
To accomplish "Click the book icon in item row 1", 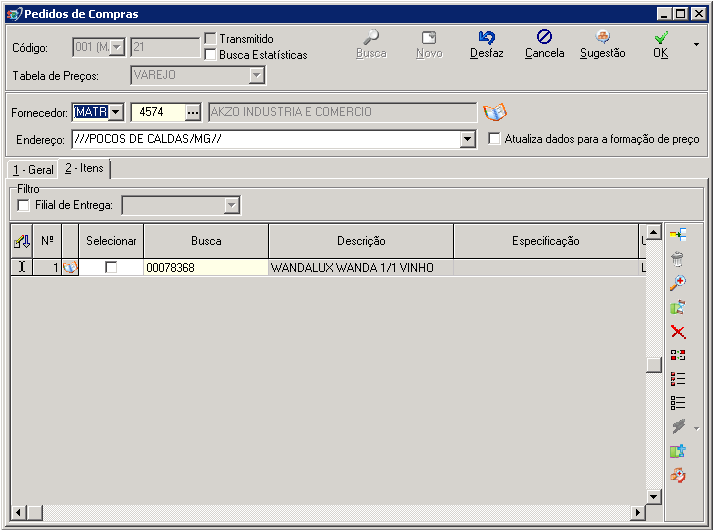I will click(70, 267).
